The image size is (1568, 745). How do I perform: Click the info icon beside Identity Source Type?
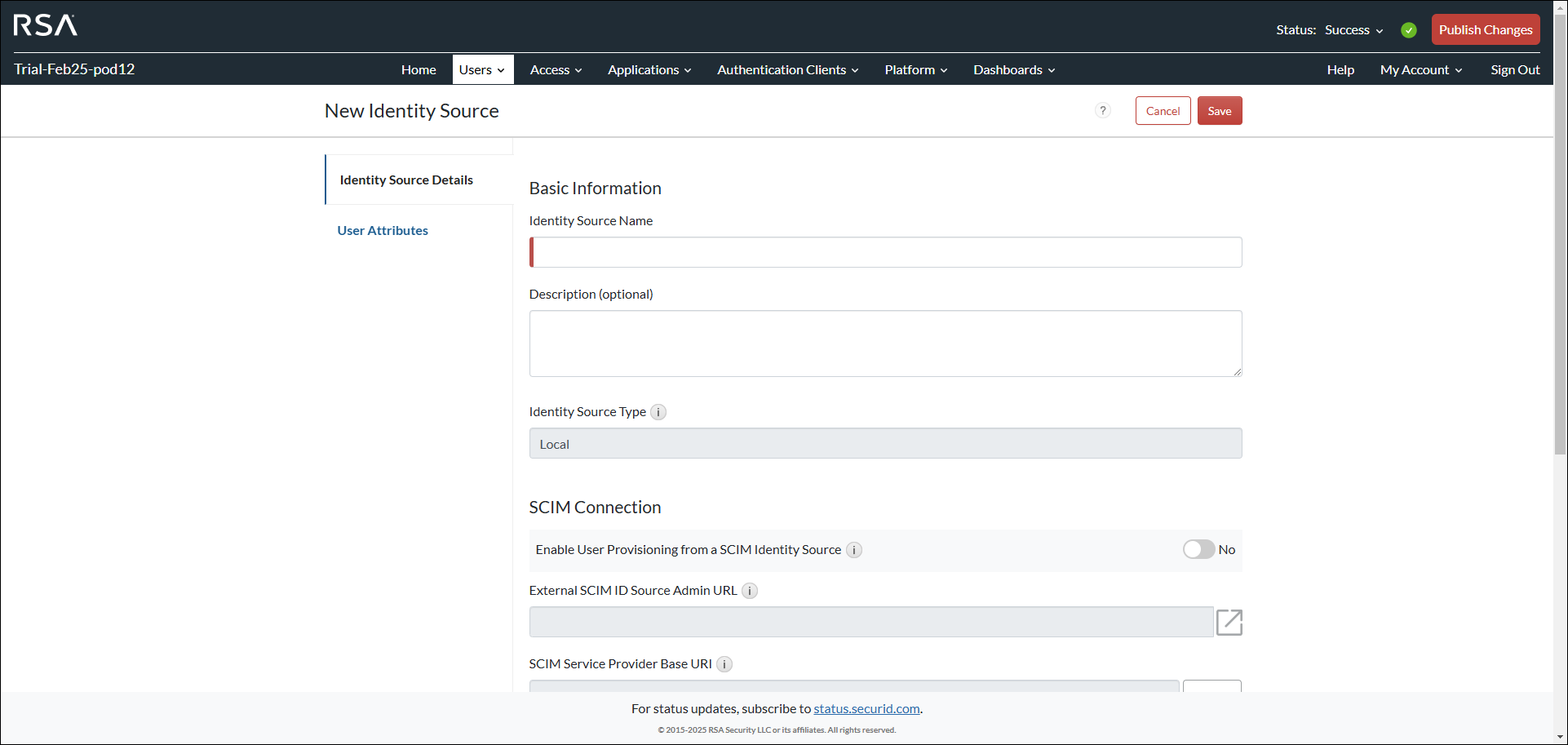click(658, 412)
